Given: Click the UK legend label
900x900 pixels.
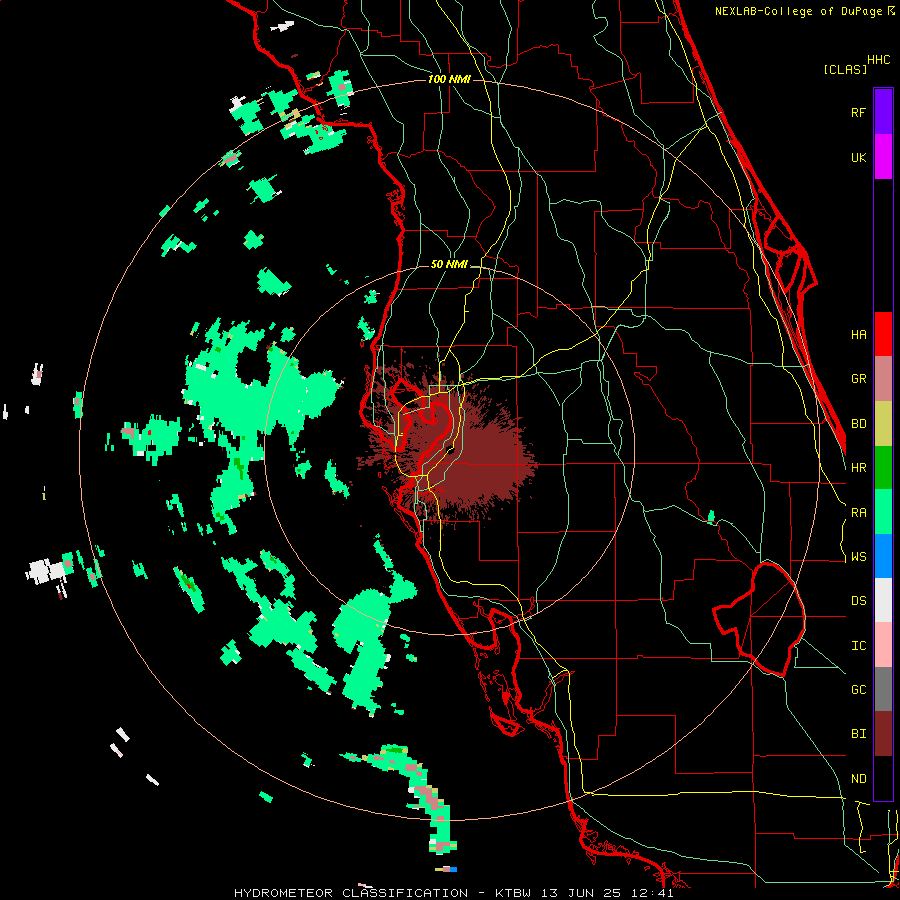Looking at the screenshot, I should coord(858,157).
